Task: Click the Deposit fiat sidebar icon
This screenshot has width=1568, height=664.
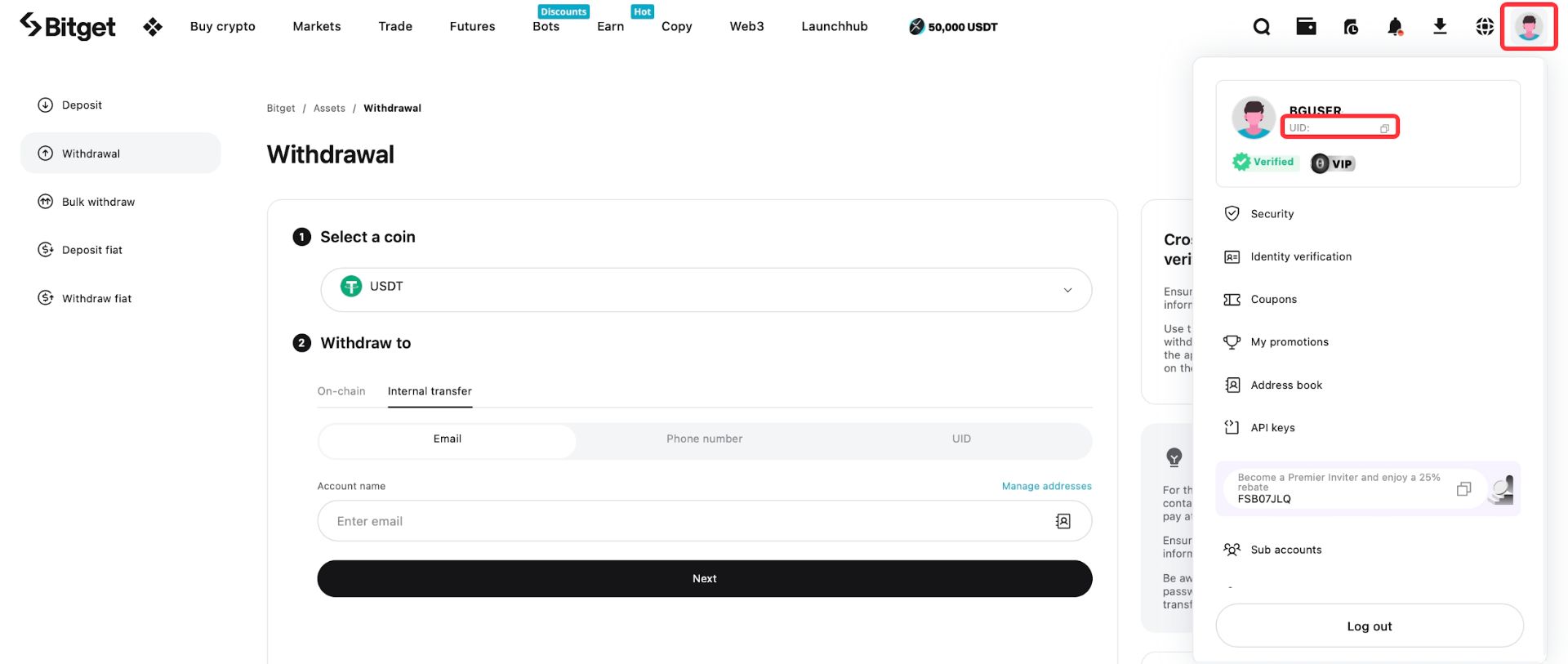Action: tap(46, 250)
